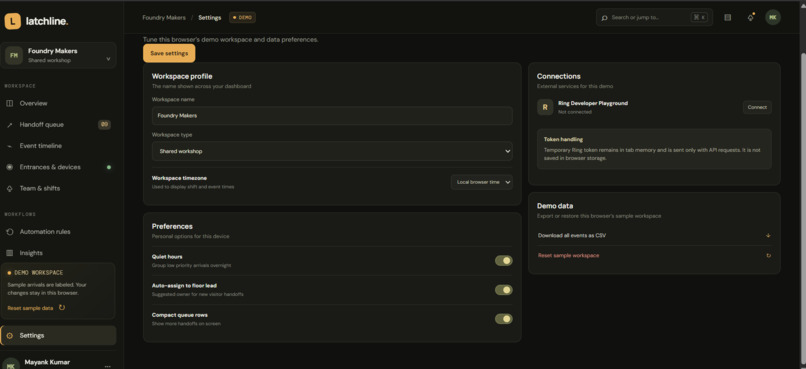The width and height of the screenshot is (806, 369).
Task: Toggle the Compact queue rows switch
Action: 504,319
